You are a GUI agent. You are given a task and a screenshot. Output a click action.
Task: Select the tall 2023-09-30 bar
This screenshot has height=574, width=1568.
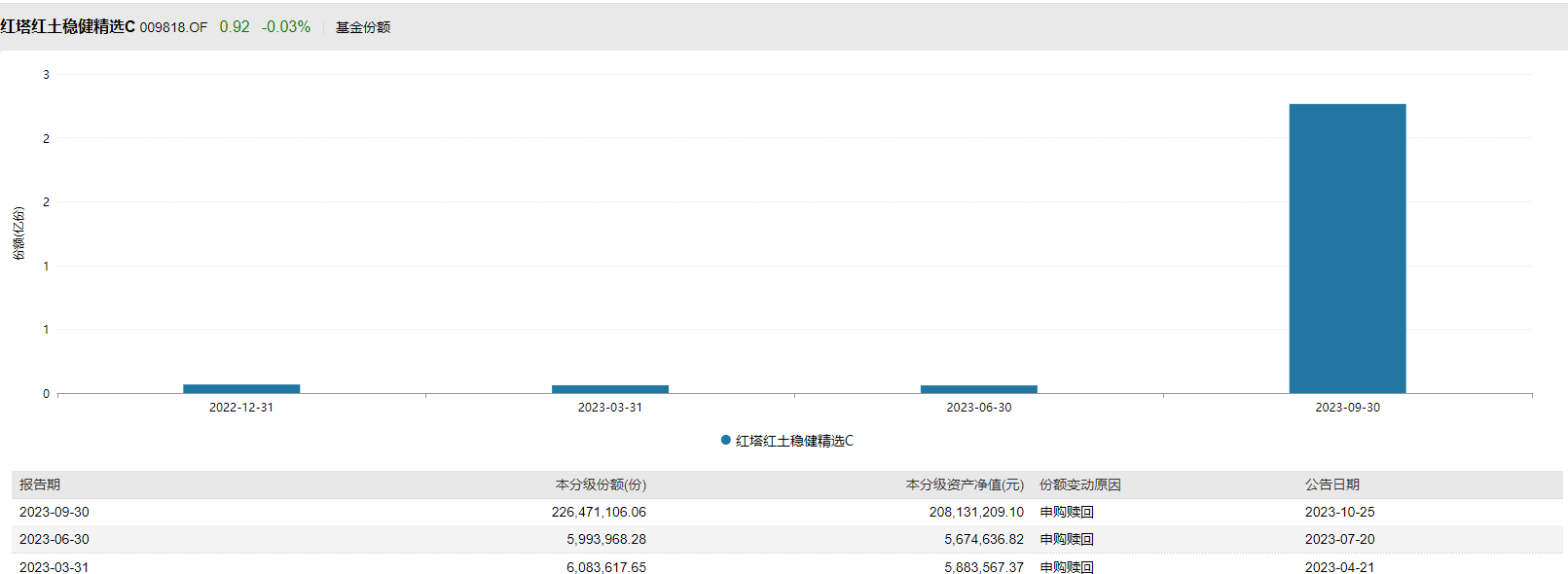pos(1347,248)
